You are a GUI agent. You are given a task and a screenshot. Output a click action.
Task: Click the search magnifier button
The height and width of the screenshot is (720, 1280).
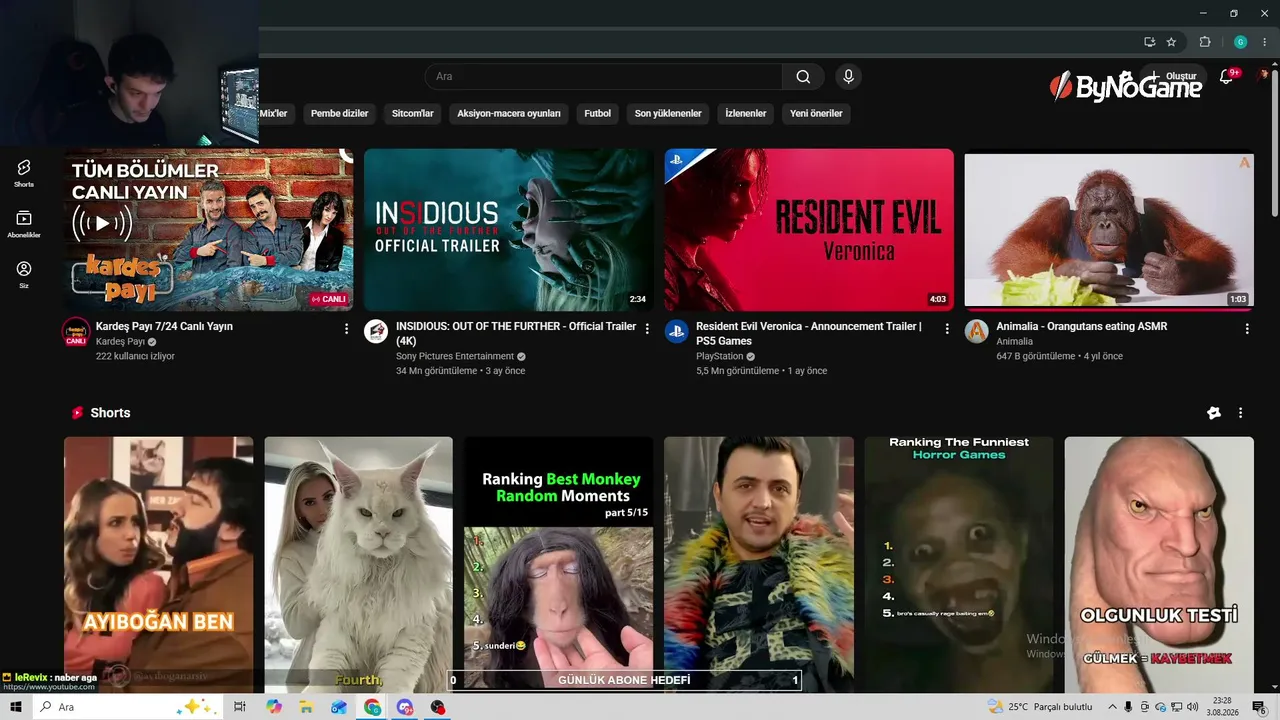(x=803, y=77)
